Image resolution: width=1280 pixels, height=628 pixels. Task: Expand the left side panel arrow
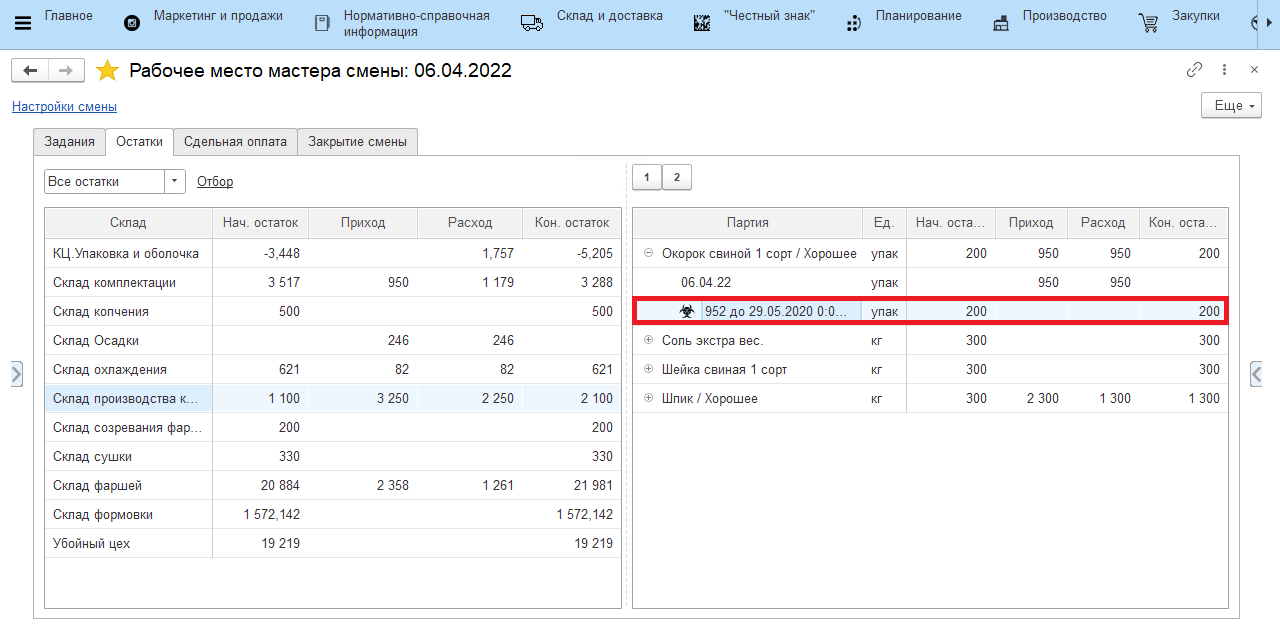coord(16,374)
